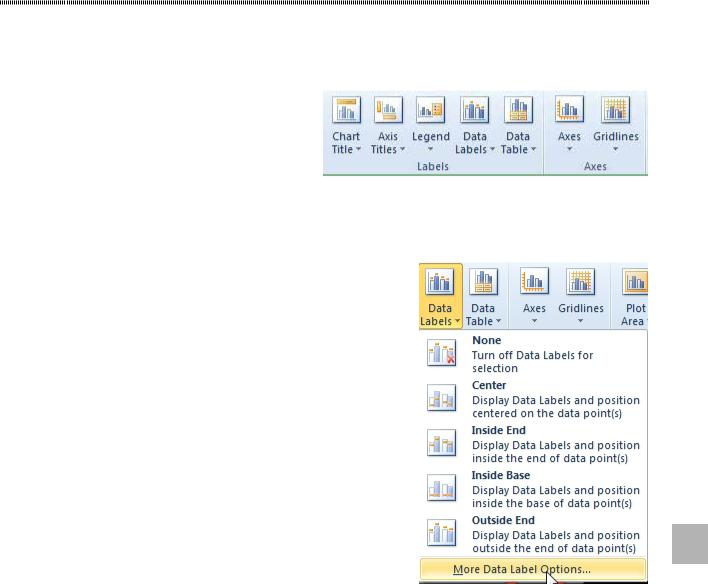Image resolution: width=708 pixels, height=584 pixels.
Task: Click the 'Axes' group caption below Gridlines
Action: coord(595,166)
